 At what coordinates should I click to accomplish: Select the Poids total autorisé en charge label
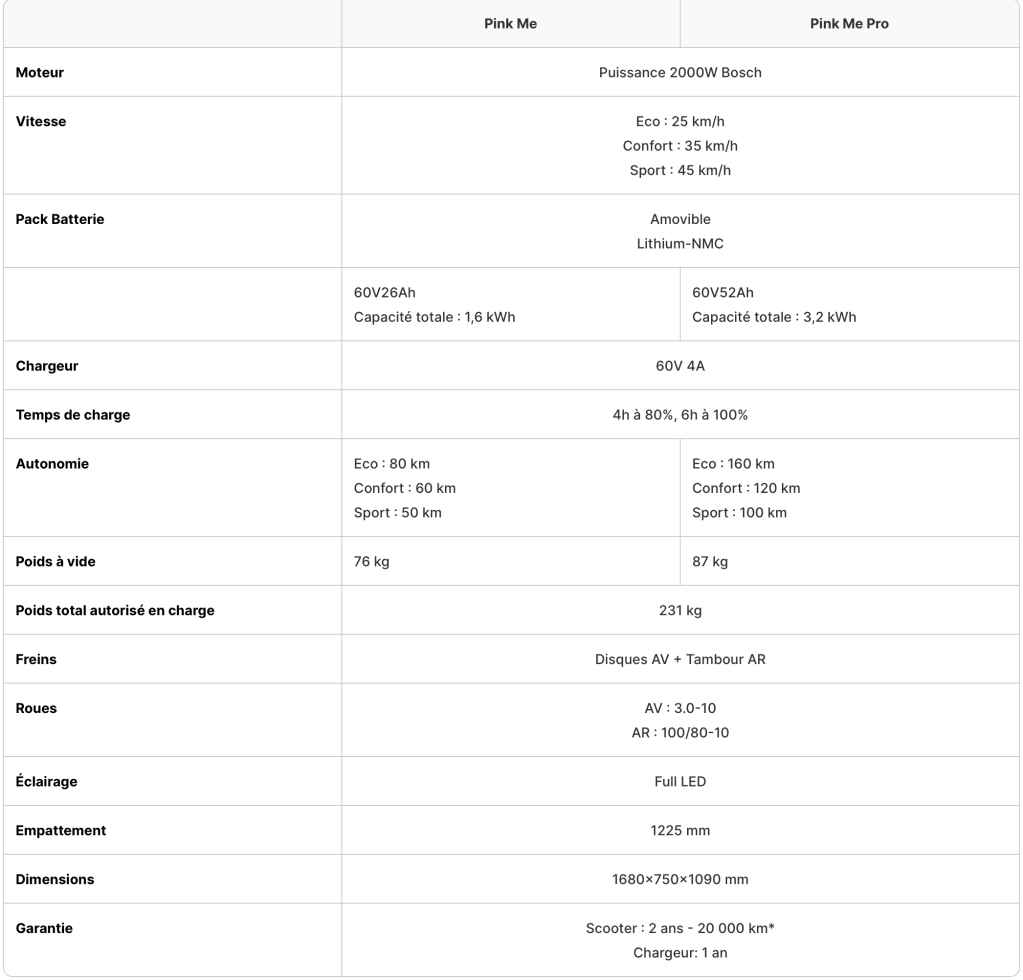pos(115,610)
